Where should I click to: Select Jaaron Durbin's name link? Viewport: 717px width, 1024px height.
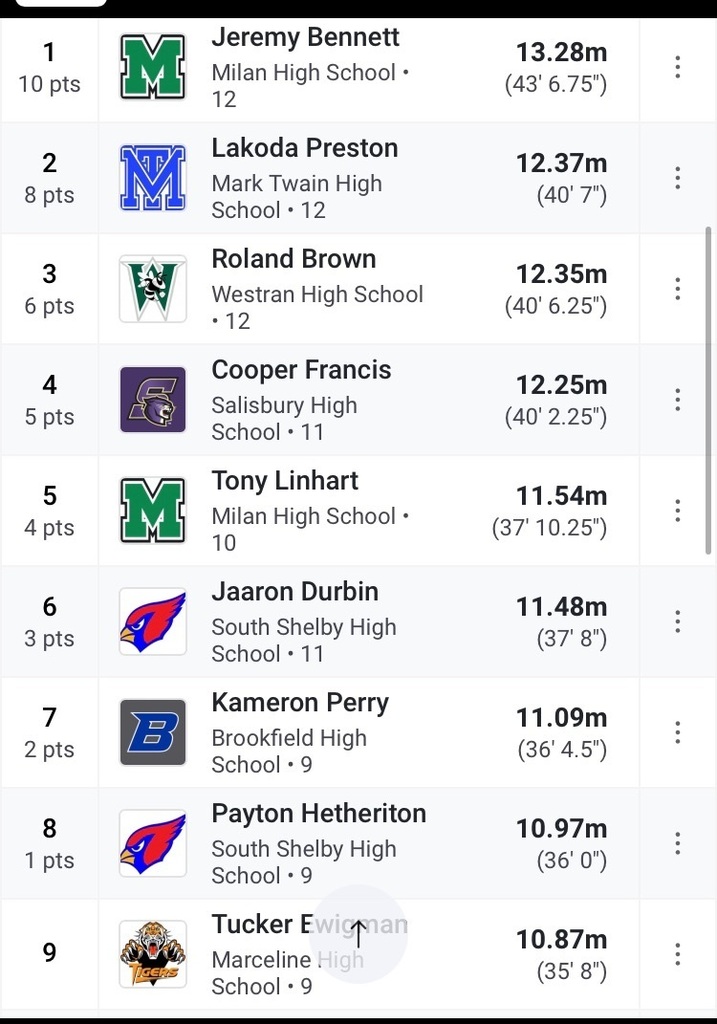coord(295,592)
